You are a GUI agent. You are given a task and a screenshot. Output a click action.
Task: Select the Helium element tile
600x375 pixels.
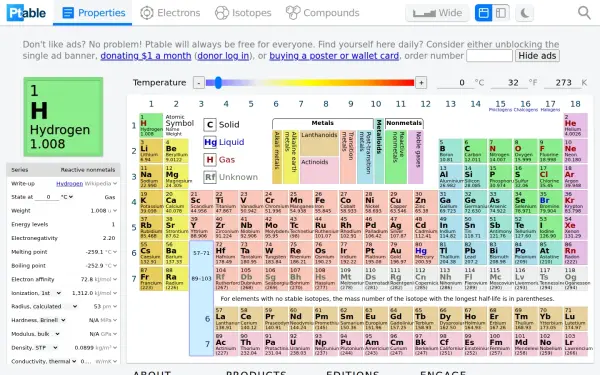coord(575,125)
